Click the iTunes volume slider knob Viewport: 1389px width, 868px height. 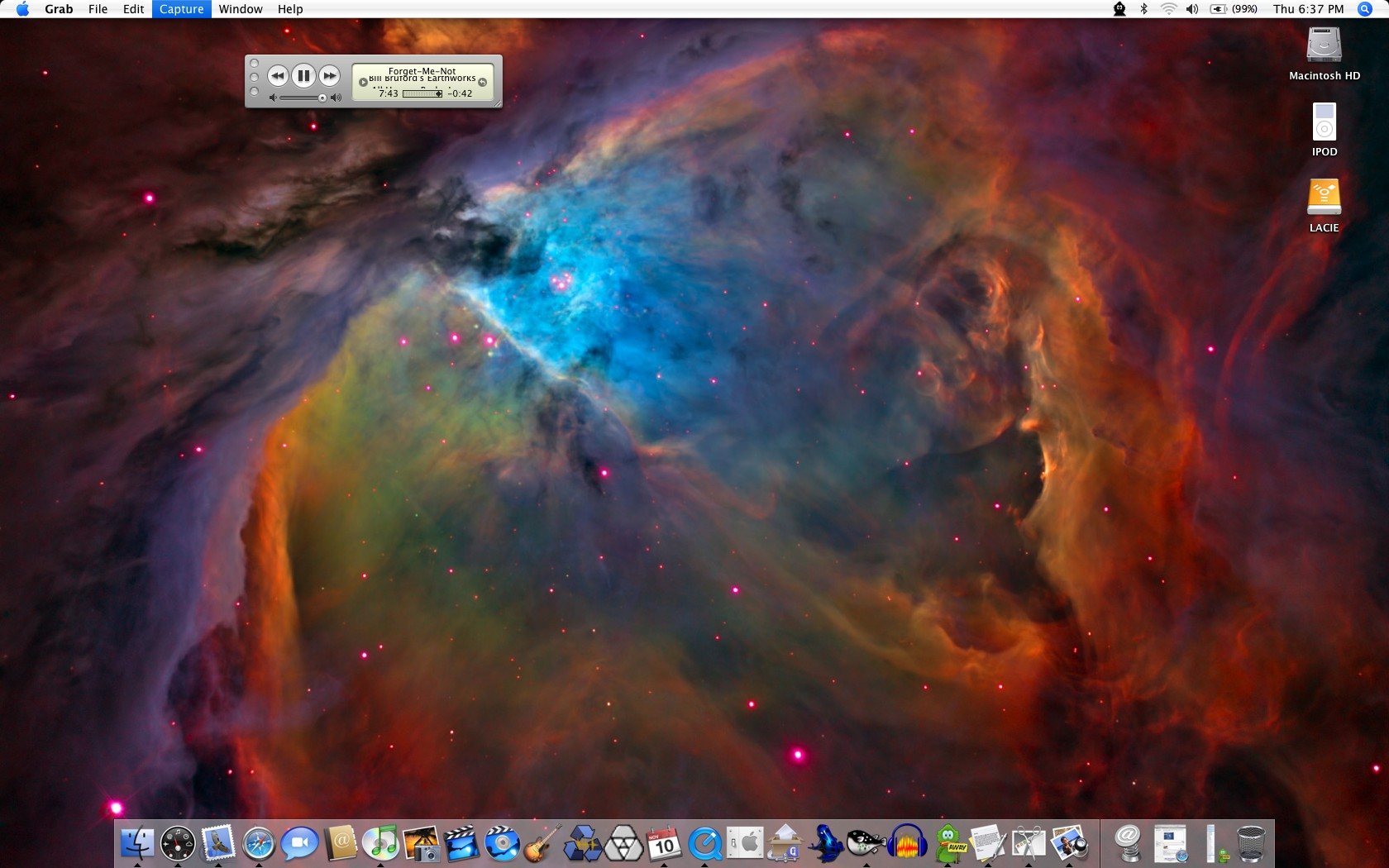(322, 98)
